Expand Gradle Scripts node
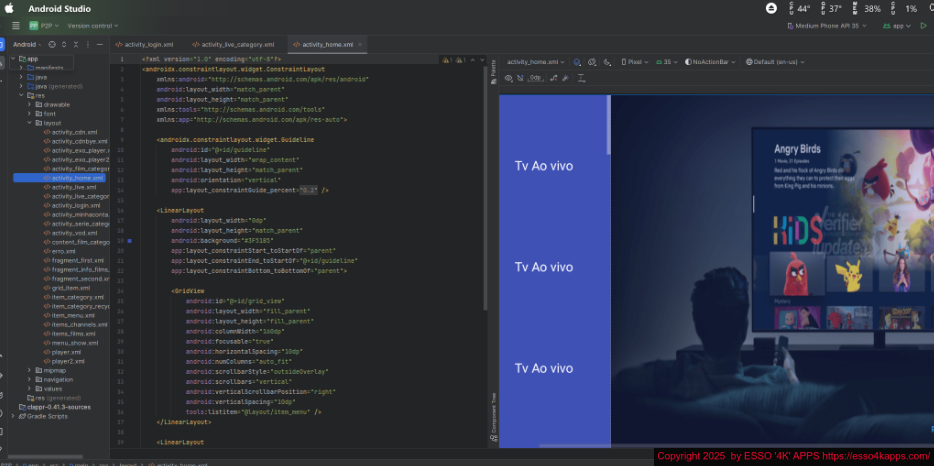The height and width of the screenshot is (466, 934). point(13,416)
